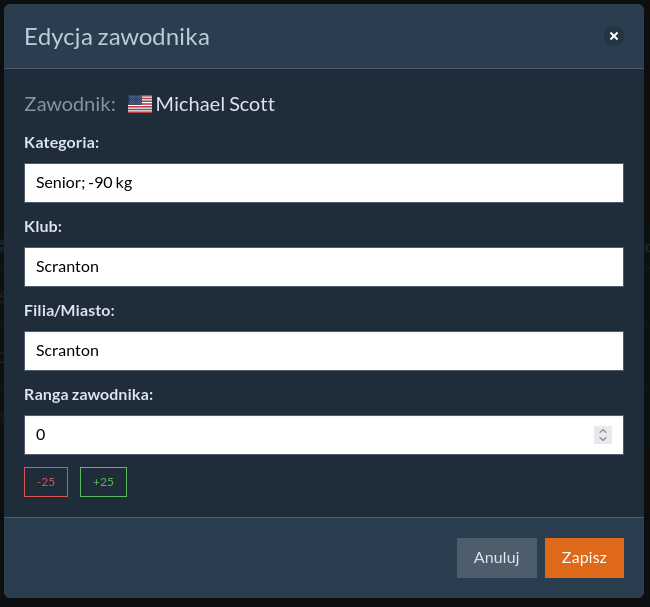
Task: Close the Edycja zawodnika dialog
Action: pos(614,36)
